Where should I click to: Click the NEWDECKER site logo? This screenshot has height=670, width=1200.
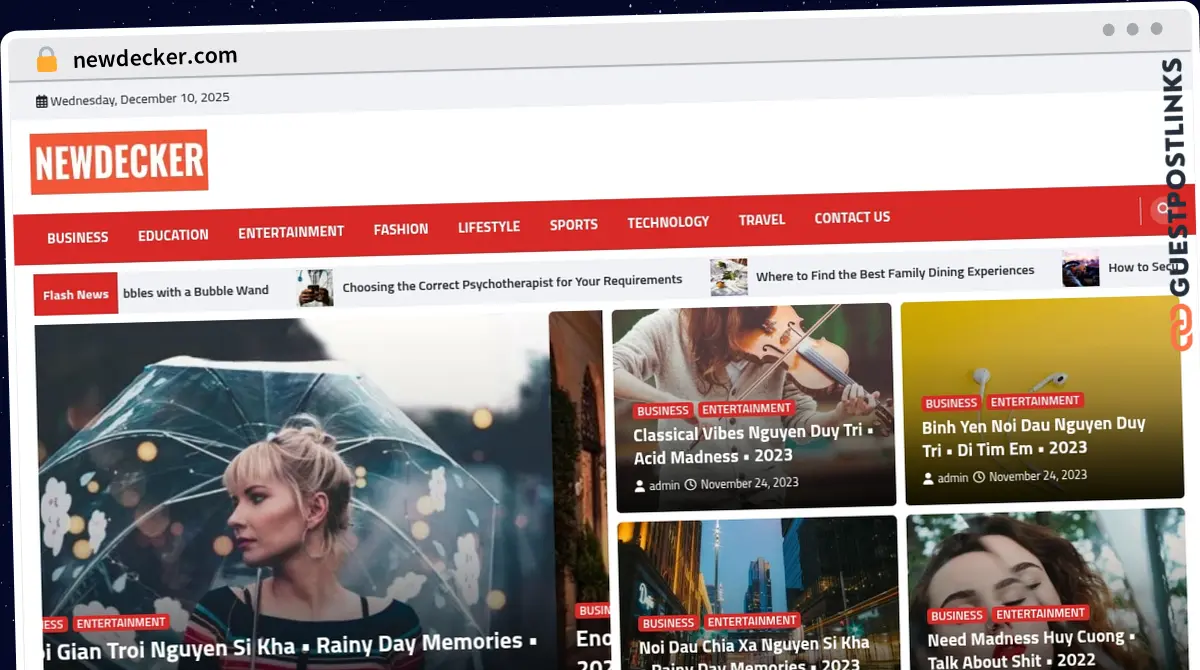pos(119,161)
